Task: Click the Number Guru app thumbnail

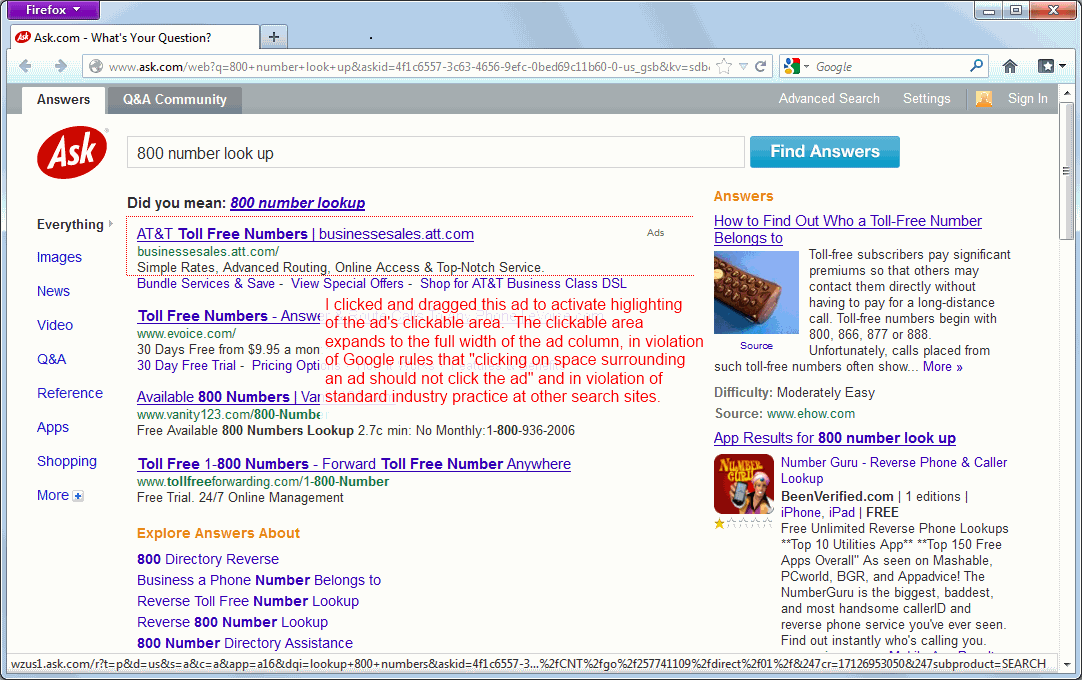Action: [744, 484]
